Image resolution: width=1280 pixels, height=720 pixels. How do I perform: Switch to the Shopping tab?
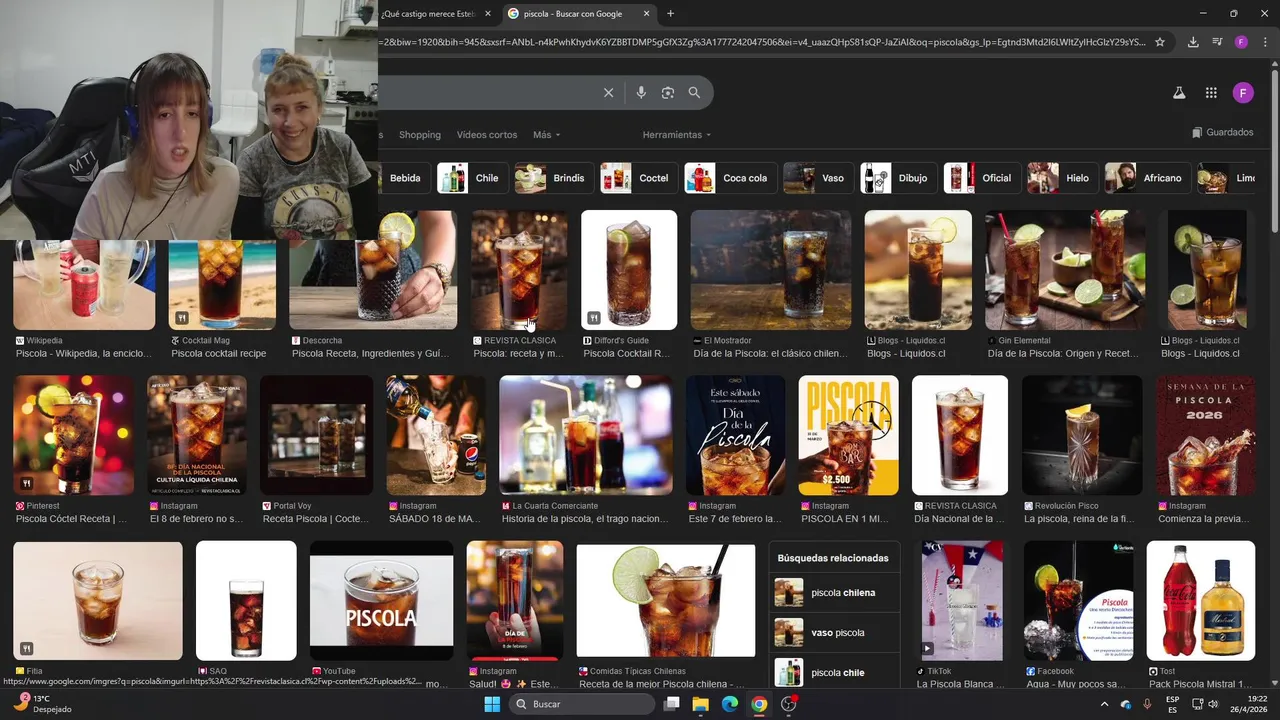pos(420,135)
